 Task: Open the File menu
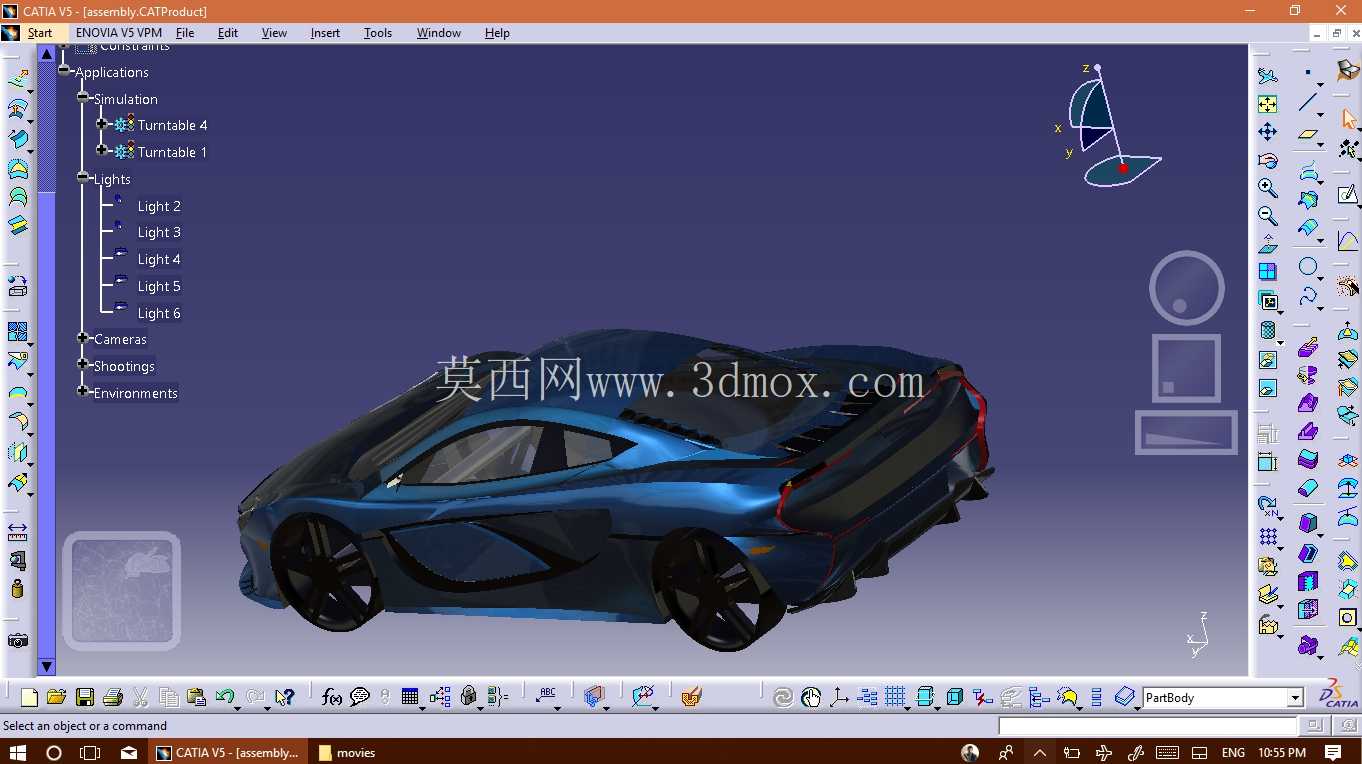point(185,33)
